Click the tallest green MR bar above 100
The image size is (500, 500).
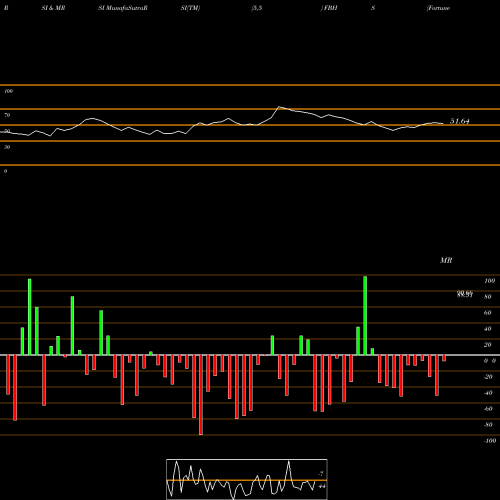(x=365, y=315)
